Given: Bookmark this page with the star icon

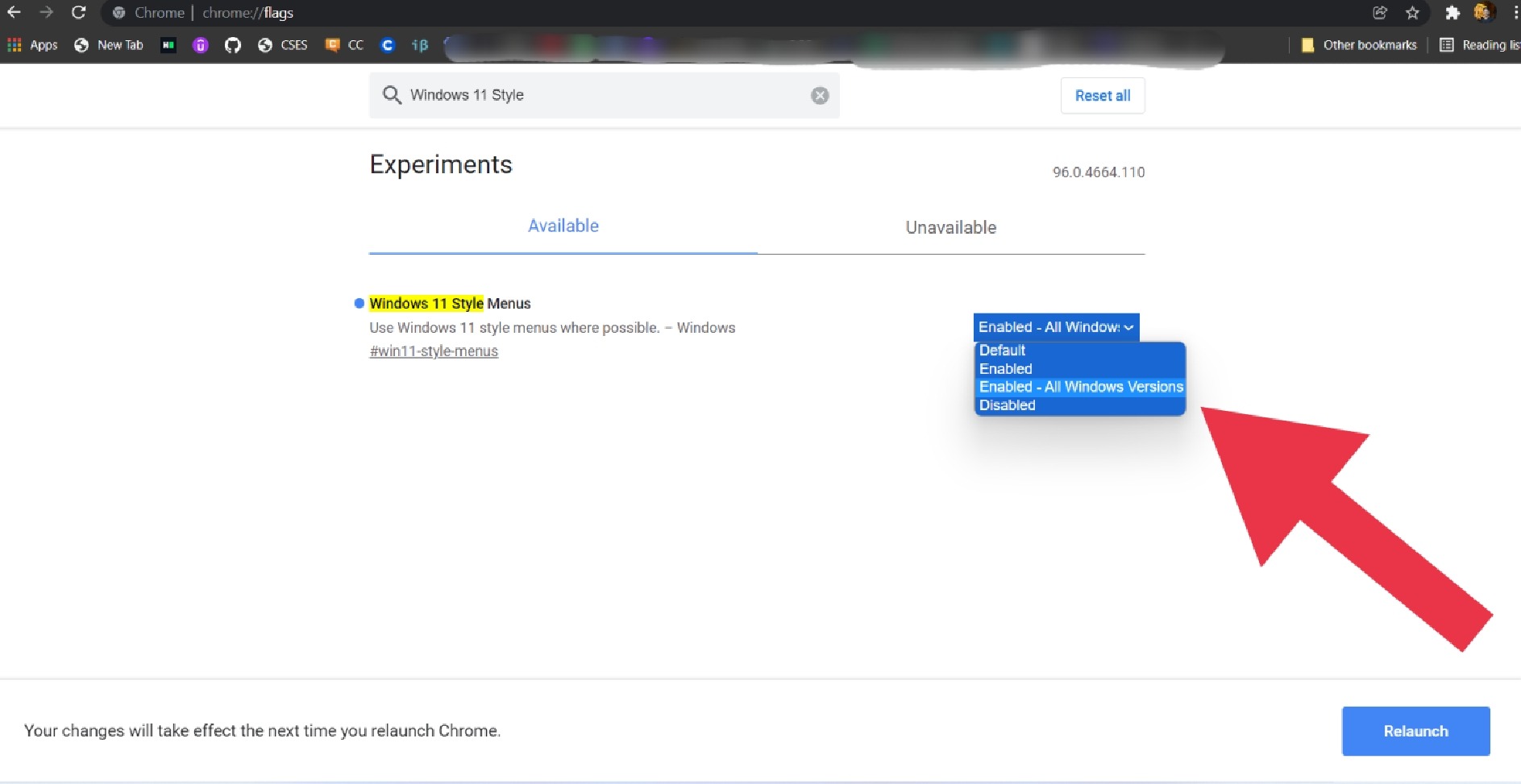Looking at the screenshot, I should (x=1412, y=12).
